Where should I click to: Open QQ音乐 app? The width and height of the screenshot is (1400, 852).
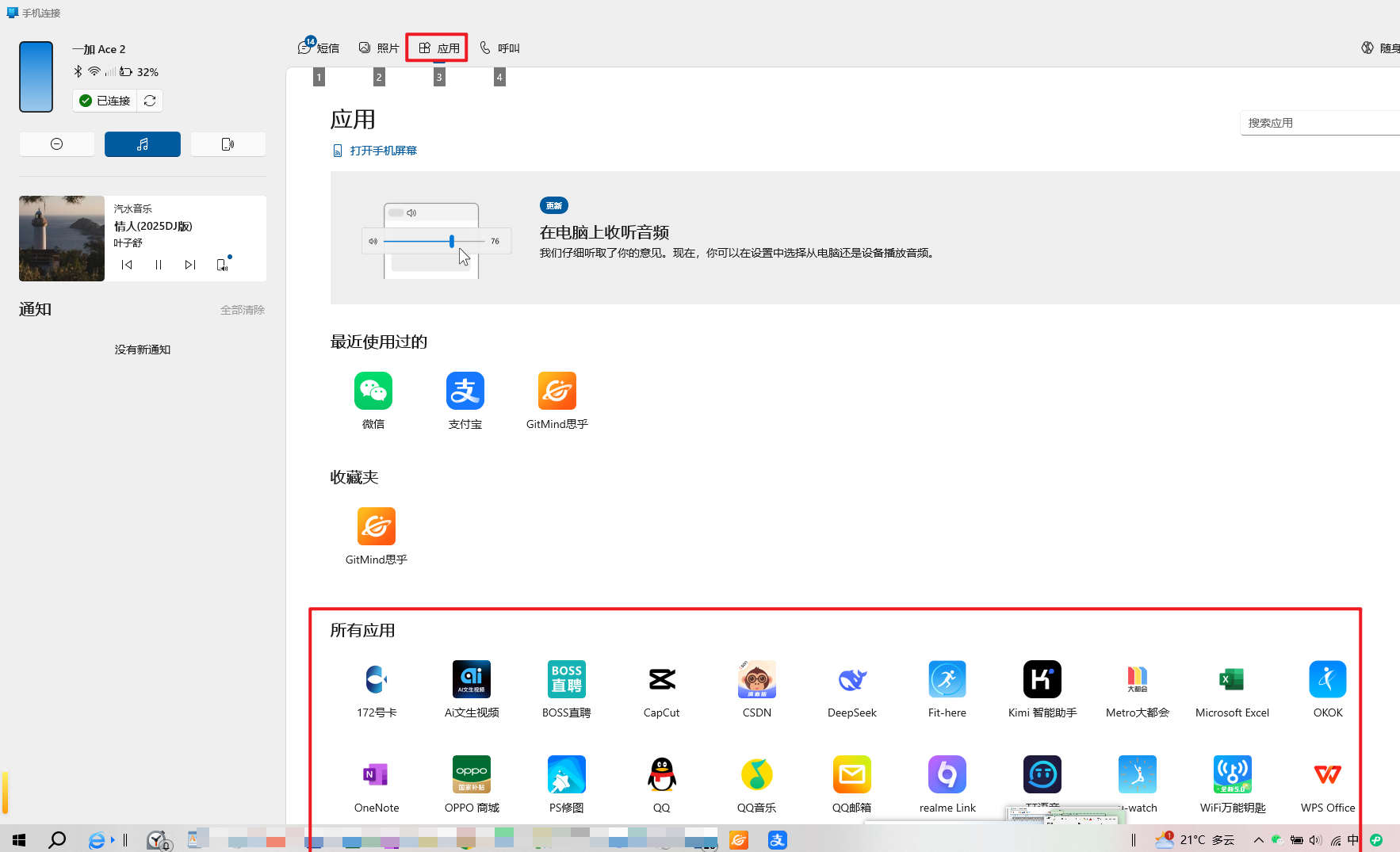pos(757,774)
